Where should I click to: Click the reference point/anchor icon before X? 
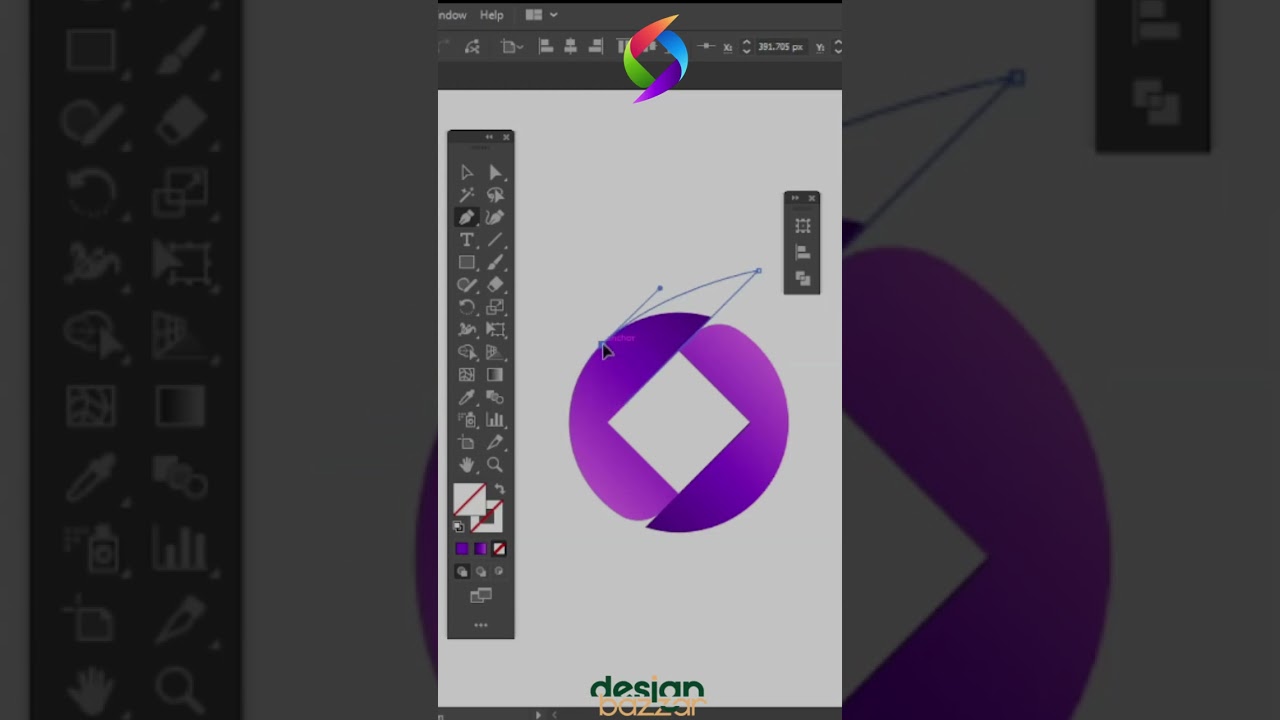point(707,47)
